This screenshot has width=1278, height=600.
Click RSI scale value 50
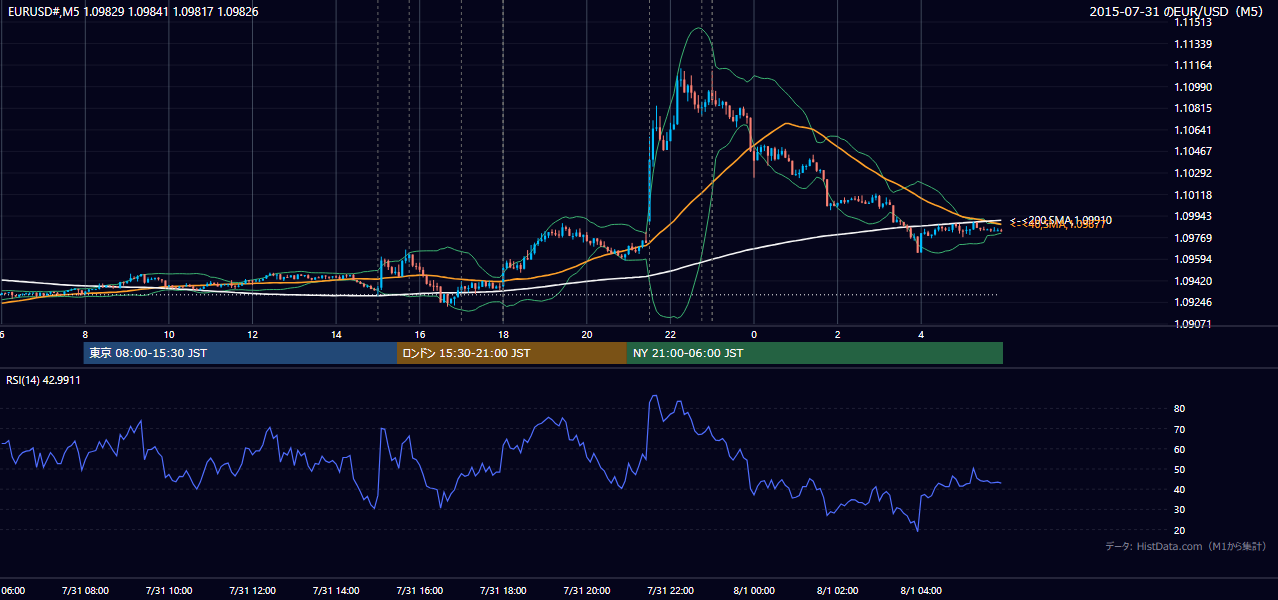1180,469
